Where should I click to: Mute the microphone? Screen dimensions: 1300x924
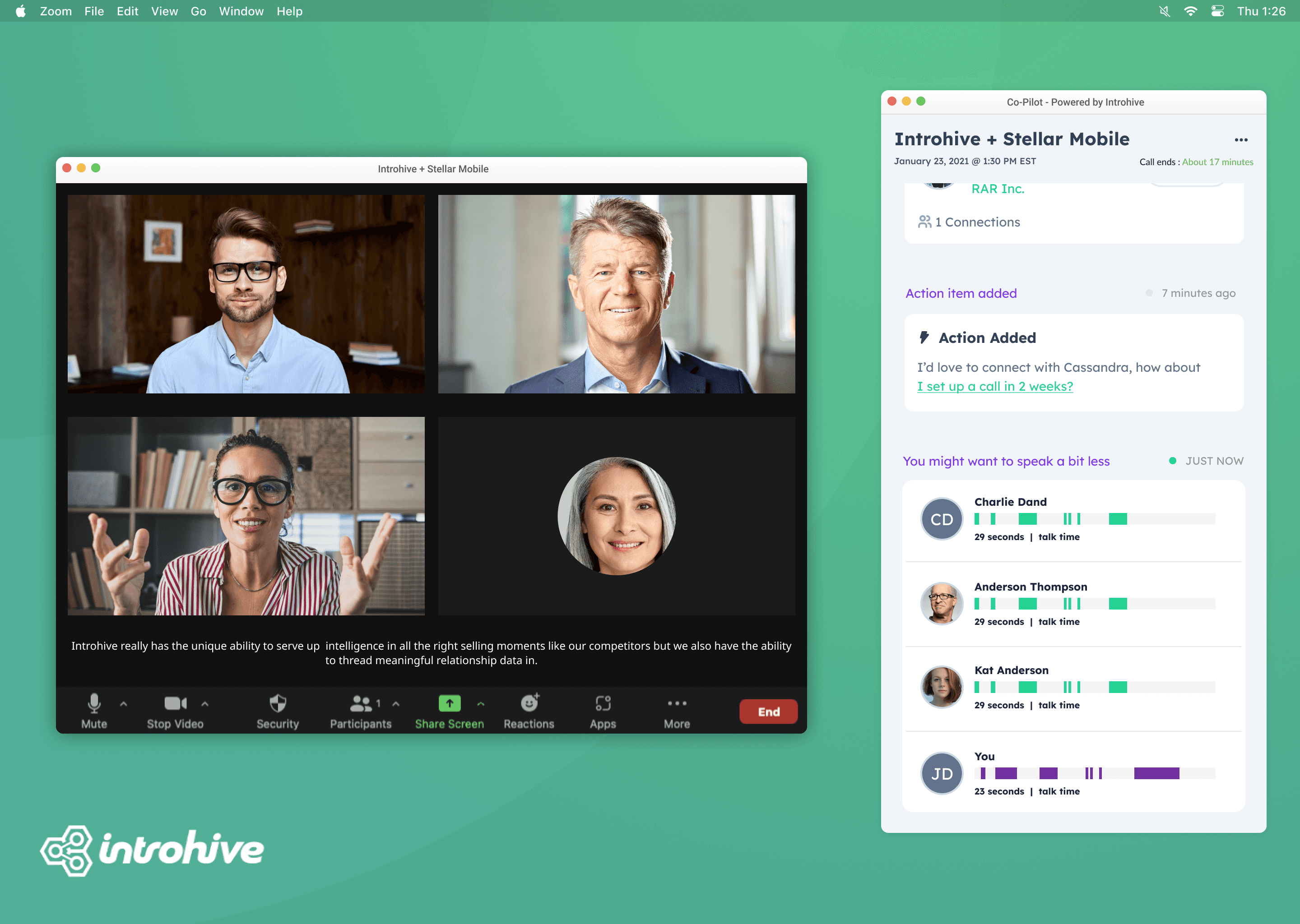(x=94, y=704)
